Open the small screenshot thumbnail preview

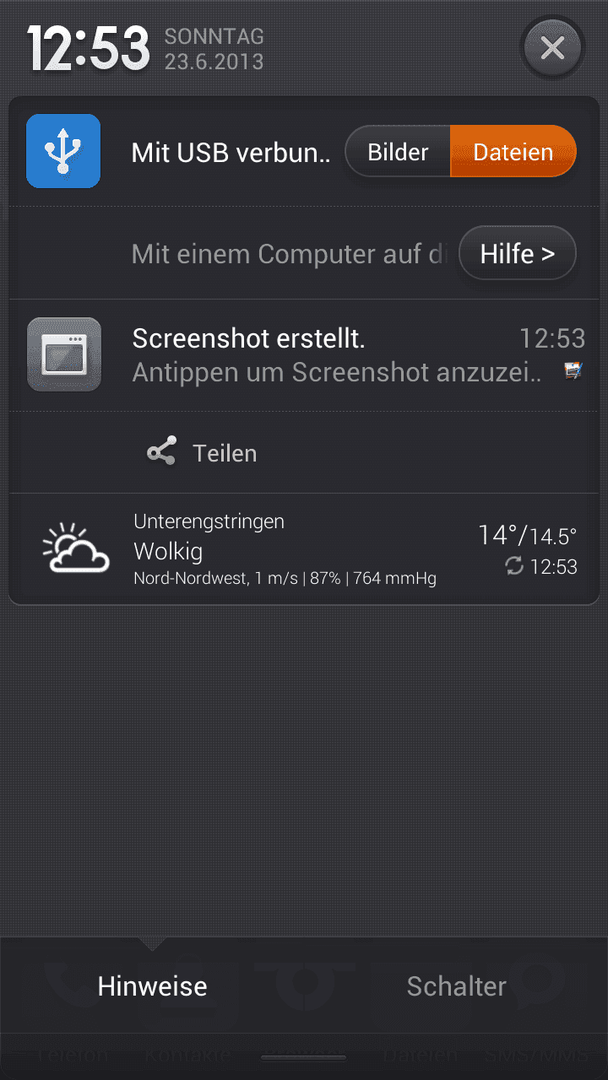573,371
